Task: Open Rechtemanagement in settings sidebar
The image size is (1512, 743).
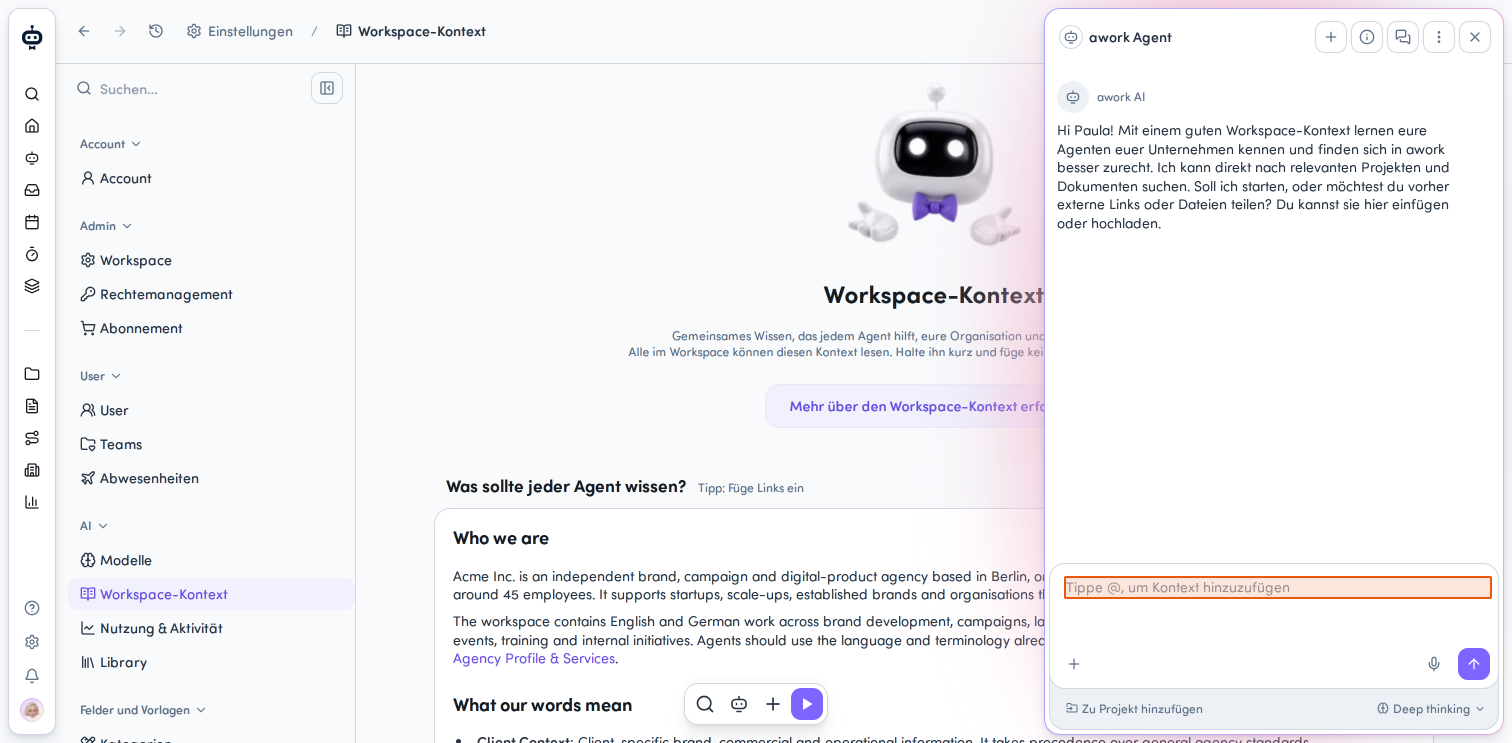Action: [x=211, y=294]
